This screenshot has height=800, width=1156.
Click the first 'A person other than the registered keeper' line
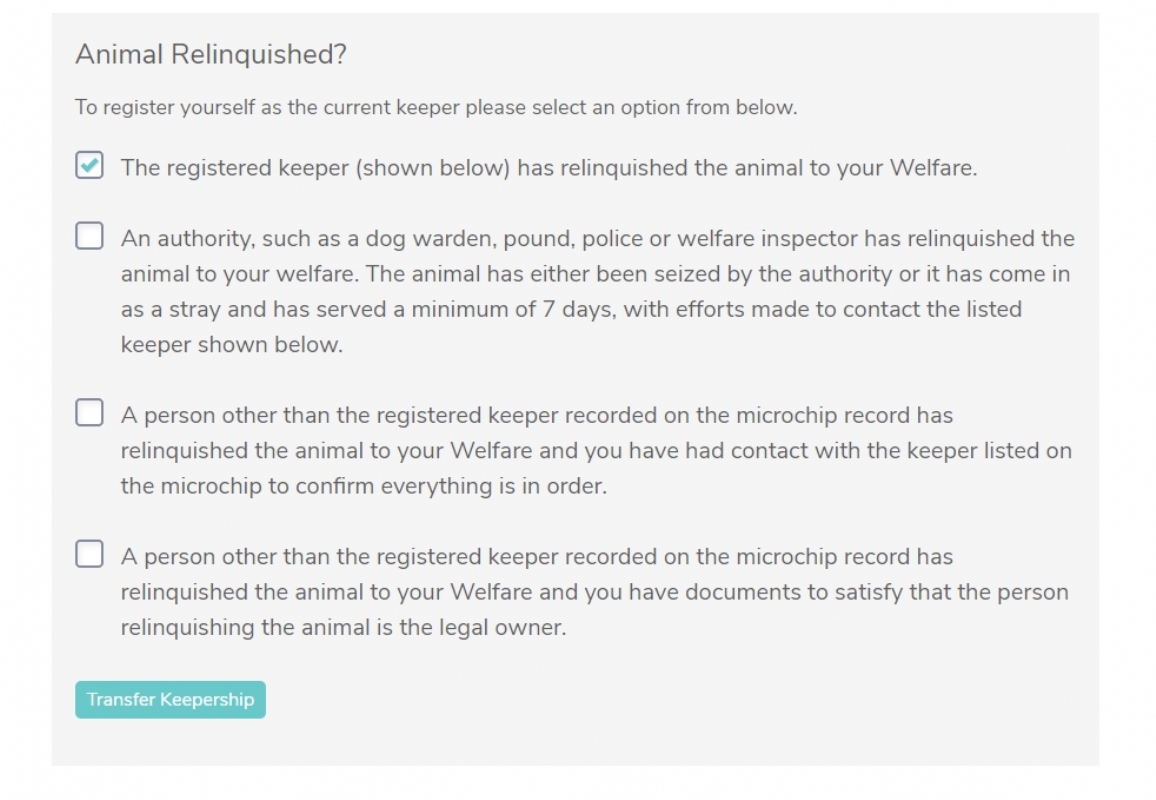tap(536, 416)
